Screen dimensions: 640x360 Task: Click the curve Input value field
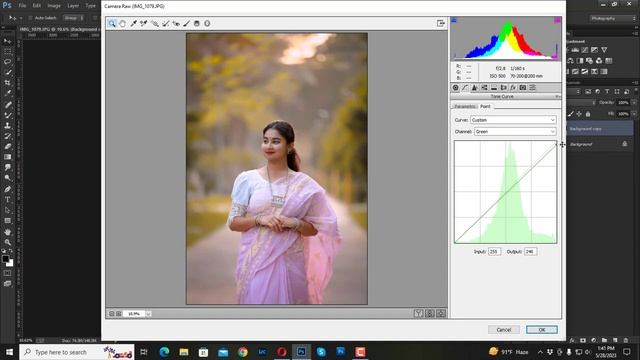(494, 251)
